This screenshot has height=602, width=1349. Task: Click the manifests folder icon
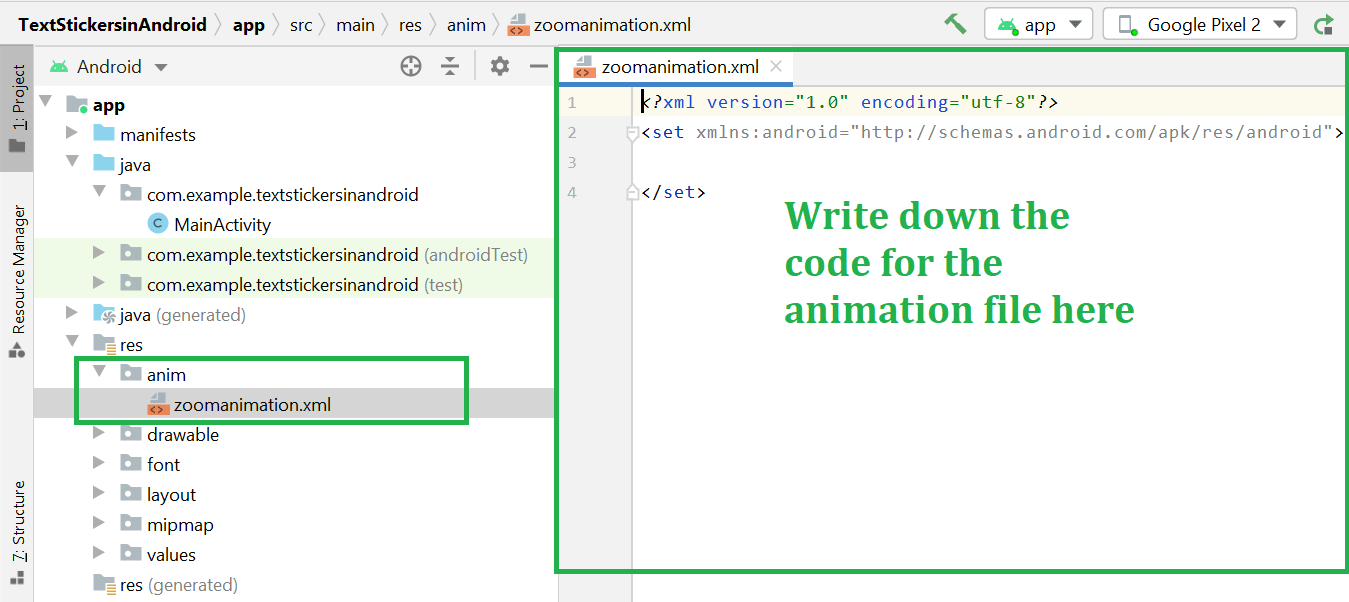point(104,134)
